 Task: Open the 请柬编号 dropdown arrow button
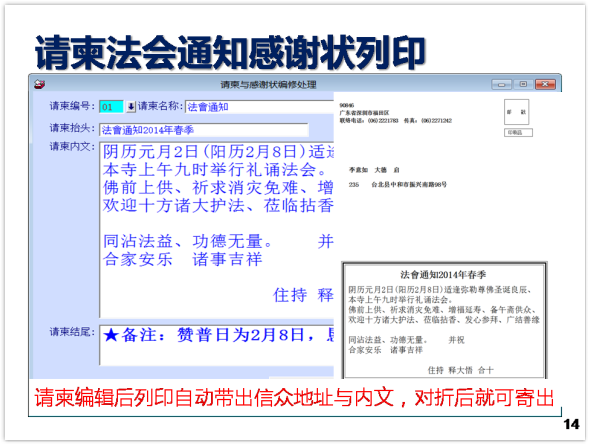pyautogui.click(x=131, y=107)
